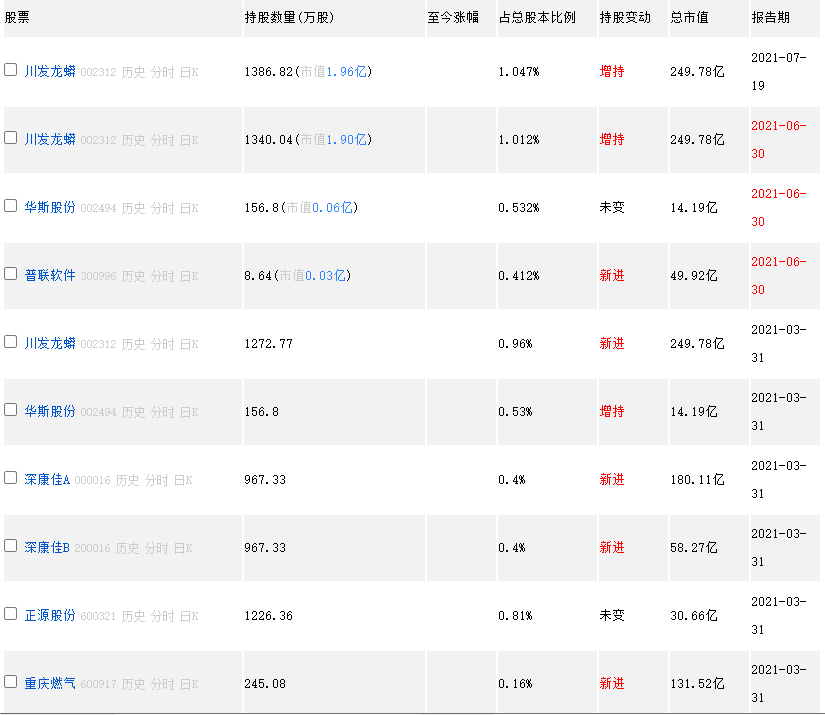View 分时 chart for 普联软件
Image resolution: width=825 pixels, height=715 pixels.
click(x=163, y=276)
